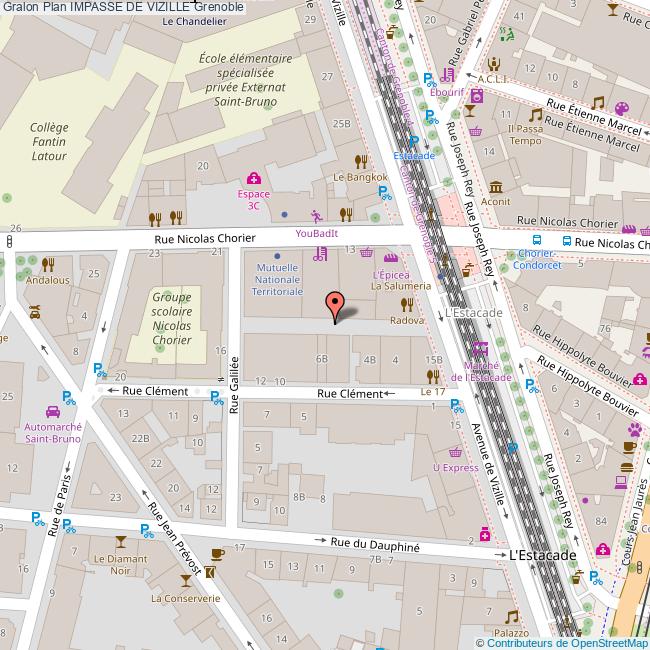Click the Le 17 restaurant icon
Viewport: 650px width, 650px height.
[433, 376]
